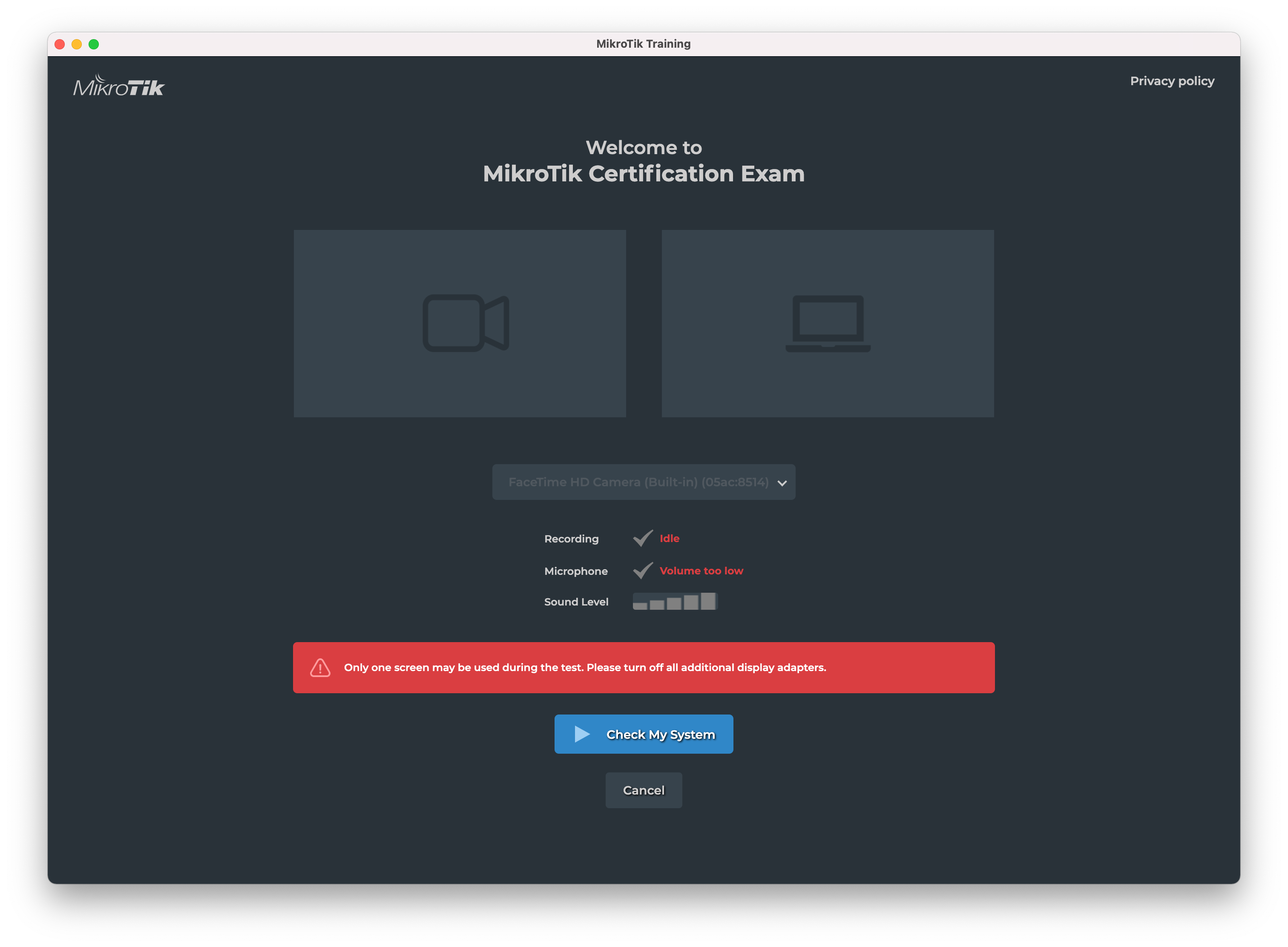The height and width of the screenshot is (947, 1288).
Task: Click the Recording status checkmark
Action: [x=643, y=538]
